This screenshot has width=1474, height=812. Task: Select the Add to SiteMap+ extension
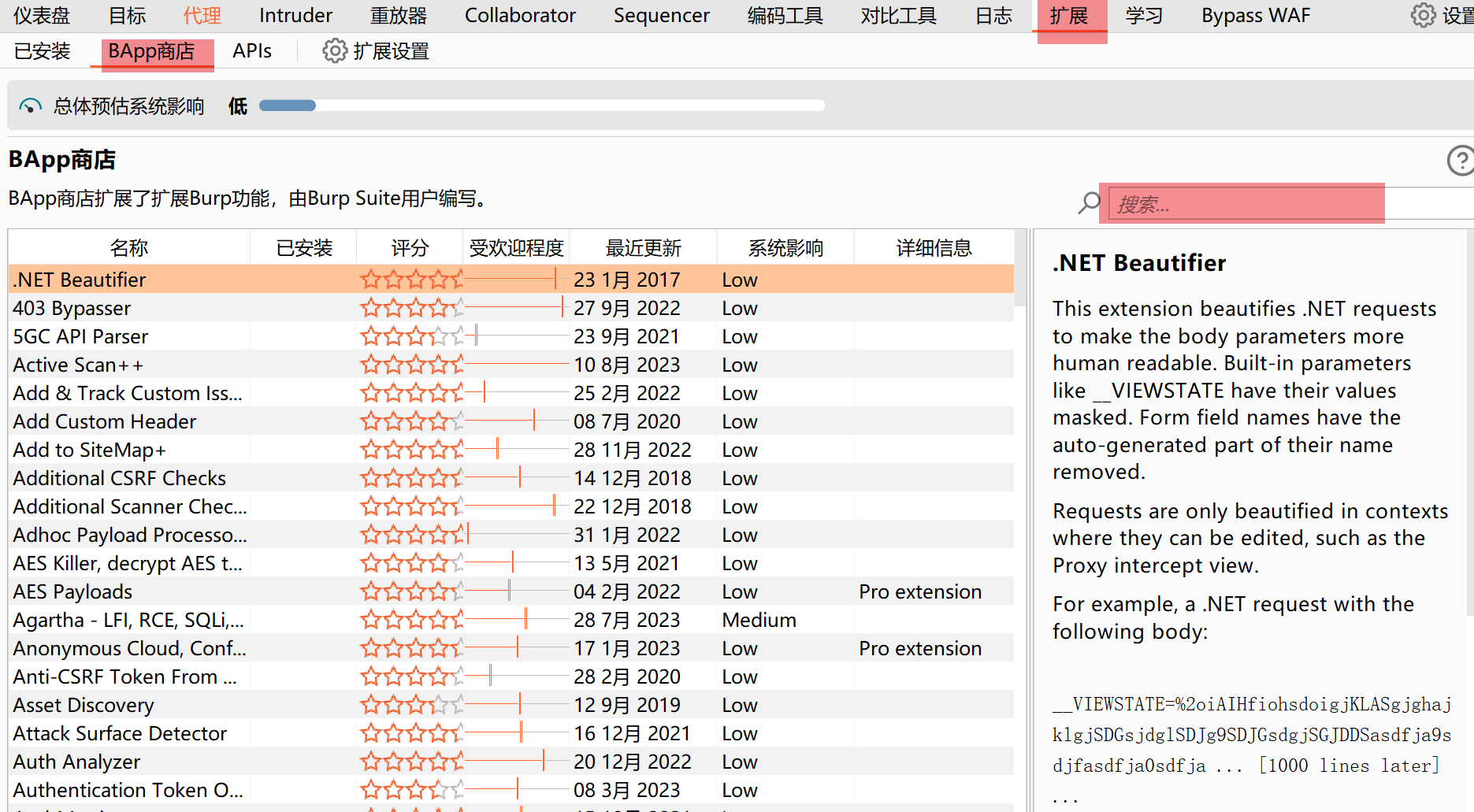(x=511, y=450)
